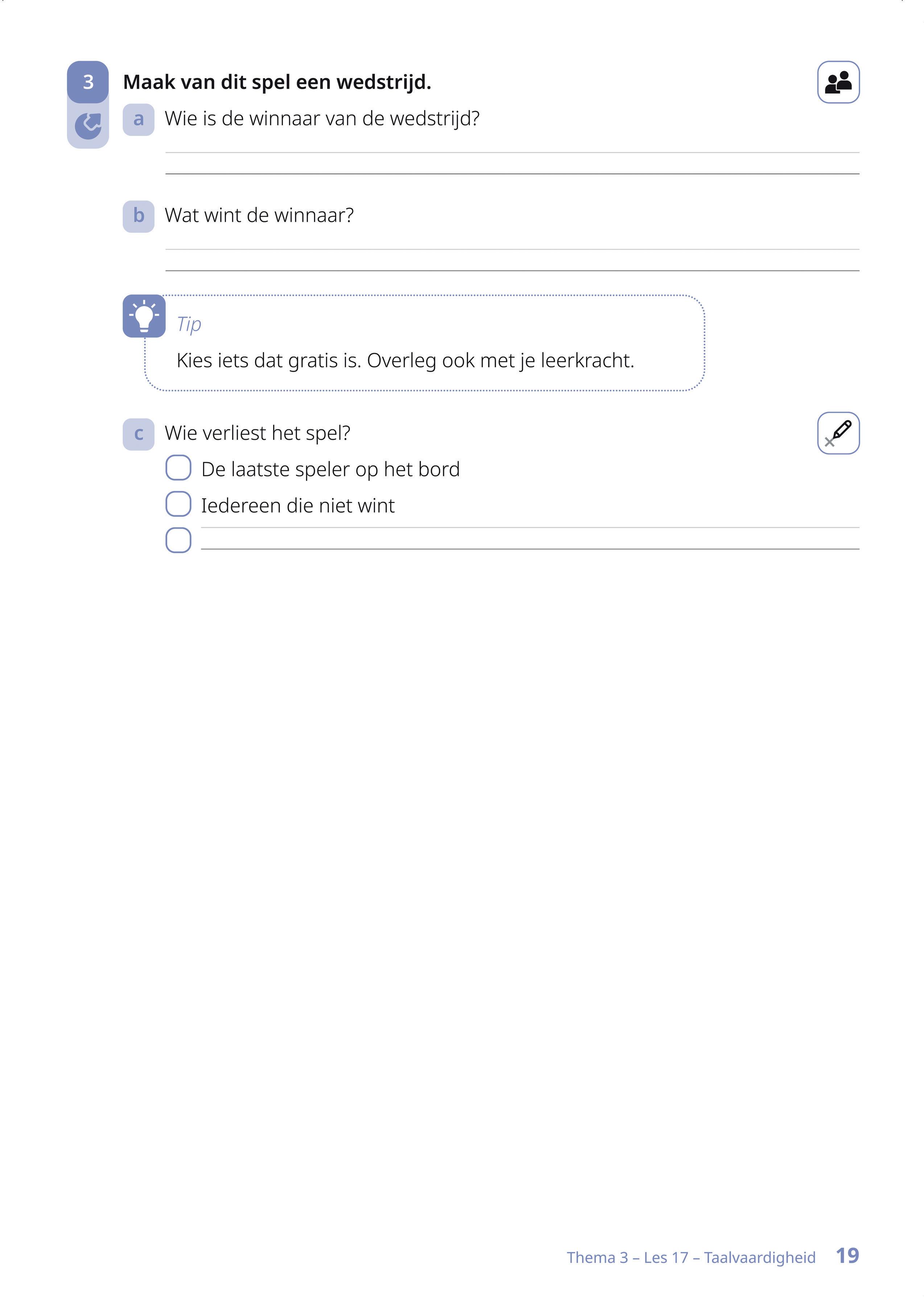Check the blank third option checkbox
This screenshot has width=924, height=1316.
click(x=178, y=540)
